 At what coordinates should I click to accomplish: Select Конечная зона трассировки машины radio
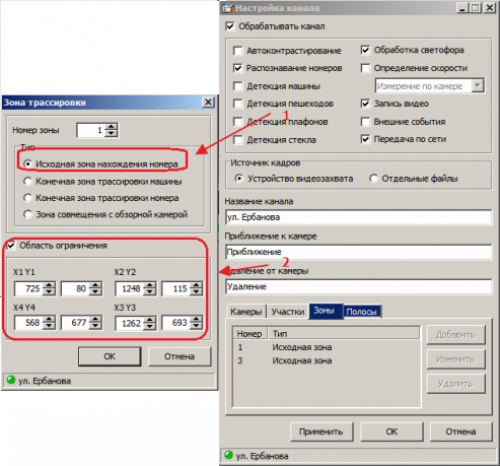coord(28,181)
